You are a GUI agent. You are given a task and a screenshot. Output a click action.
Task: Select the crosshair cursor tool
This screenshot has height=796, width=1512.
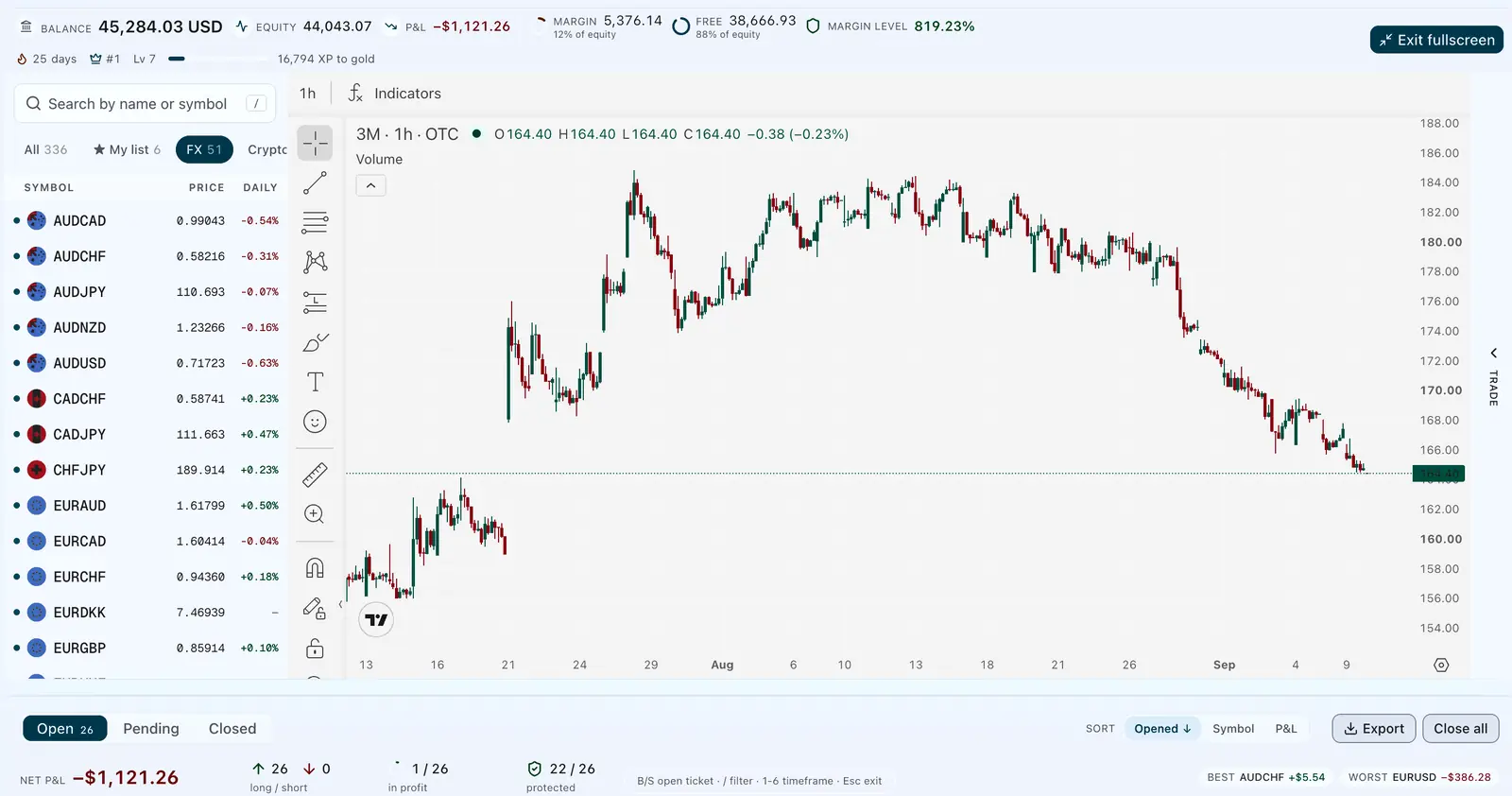pos(315,143)
